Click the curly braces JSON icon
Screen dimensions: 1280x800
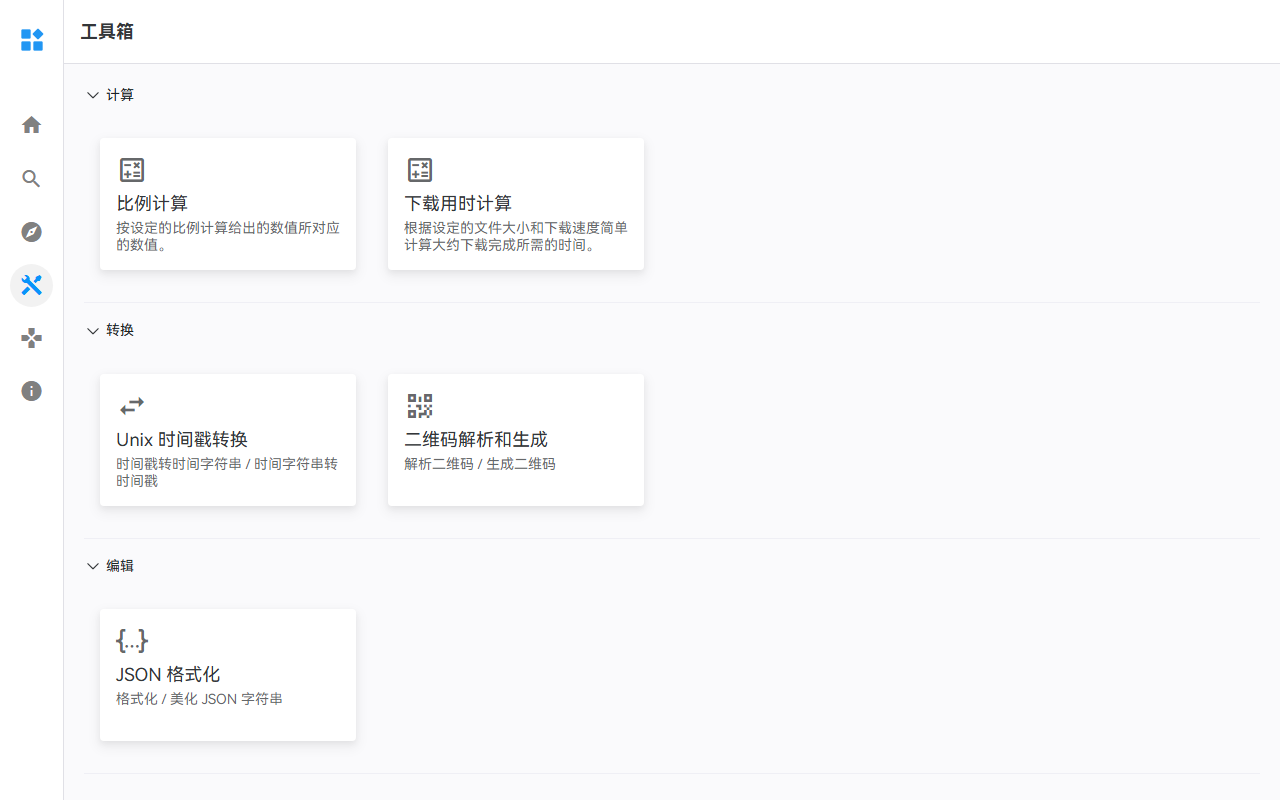click(x=132, y=641)
